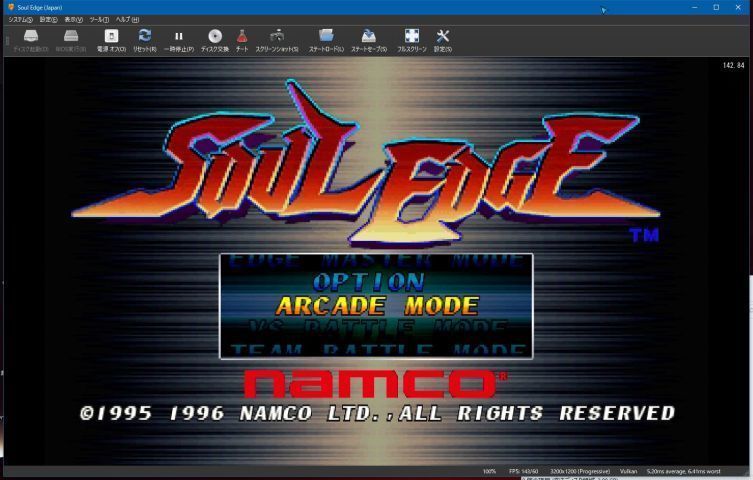Open the 表示 (View) menu

click(x=73, y=20)
